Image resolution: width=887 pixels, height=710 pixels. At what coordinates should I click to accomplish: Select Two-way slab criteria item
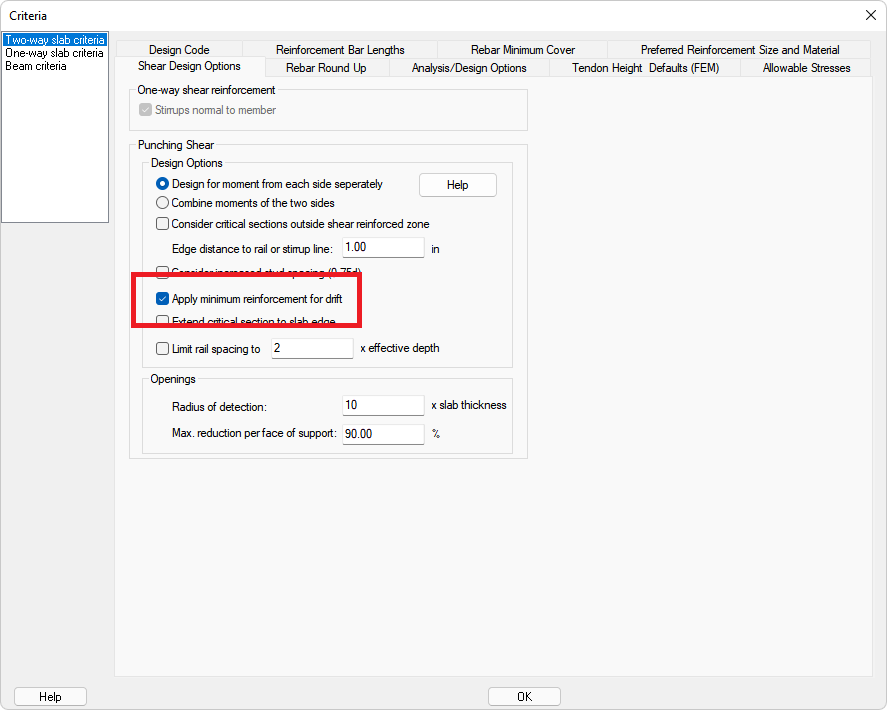click(54, 40)
